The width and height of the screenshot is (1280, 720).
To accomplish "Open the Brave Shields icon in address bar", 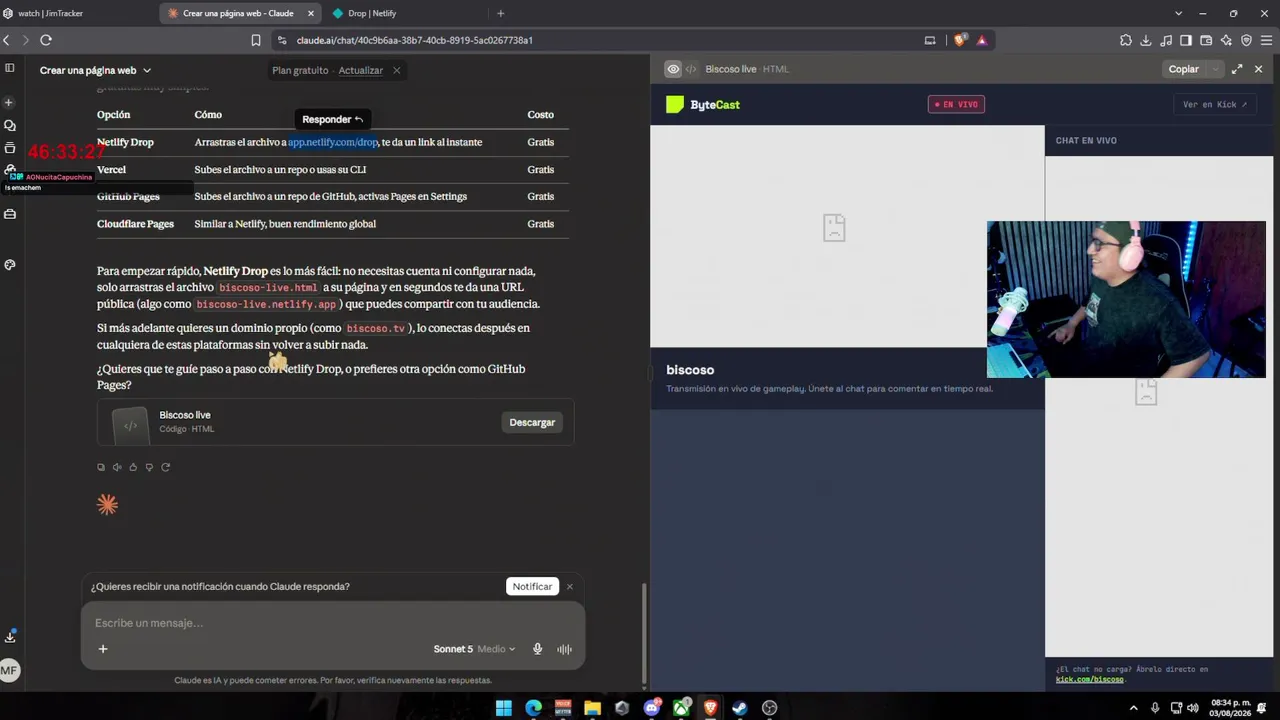I will click(x=960, y=40).
